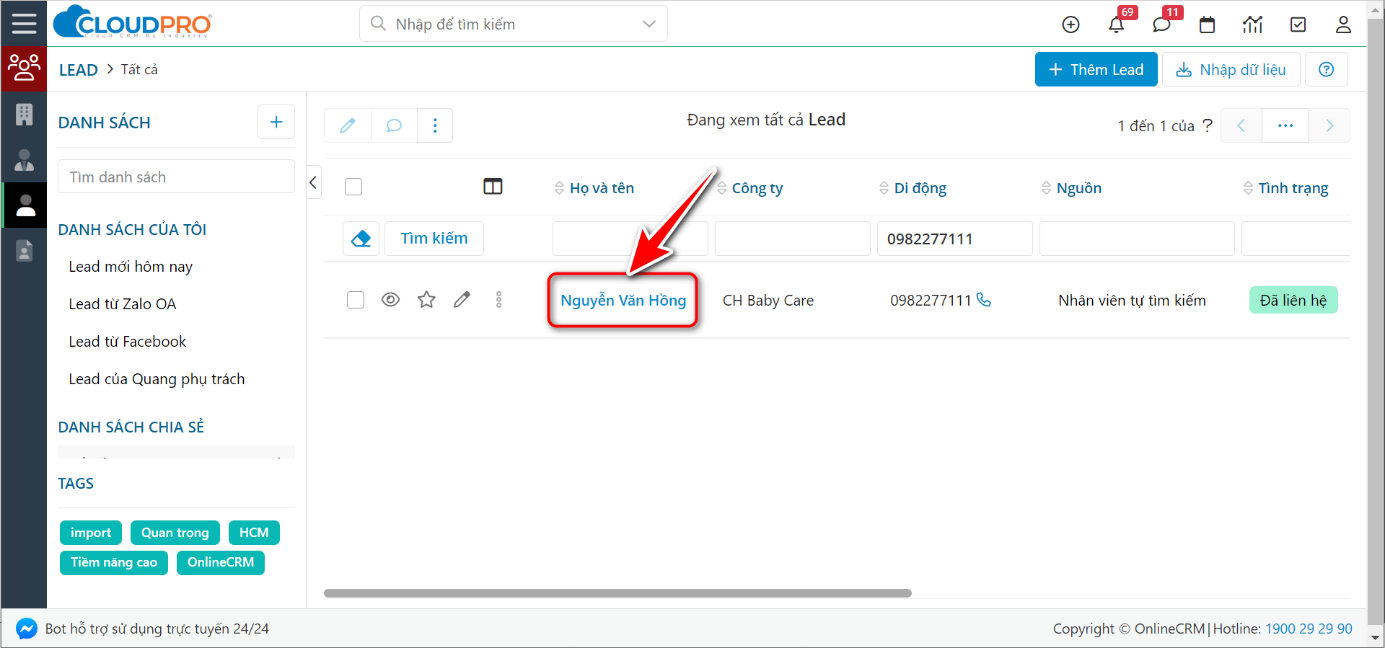This screenshot has height=648, width=1385.
Task: Click the 'Quan trọng' tag swatch
Action: coord(175,533)
